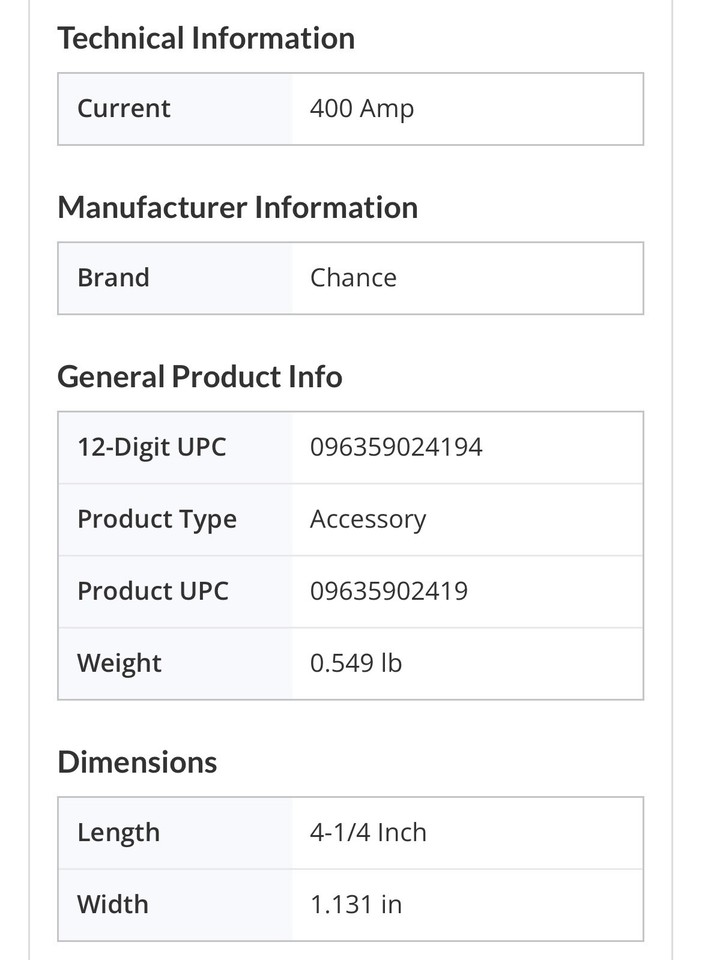Tap the General Product Info heading

(200, 377)
